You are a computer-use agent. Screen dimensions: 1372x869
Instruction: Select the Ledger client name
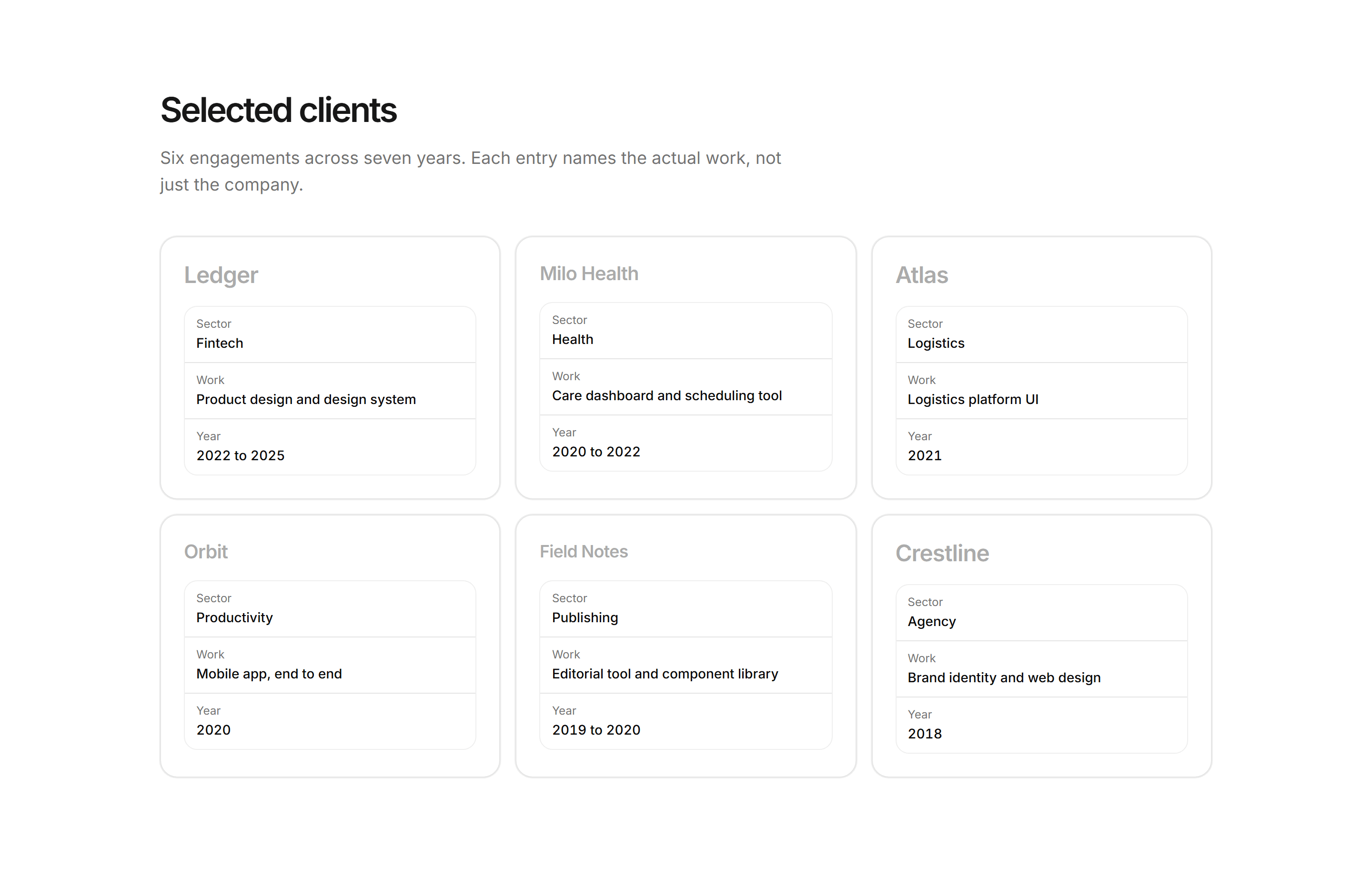pos(221,275)
